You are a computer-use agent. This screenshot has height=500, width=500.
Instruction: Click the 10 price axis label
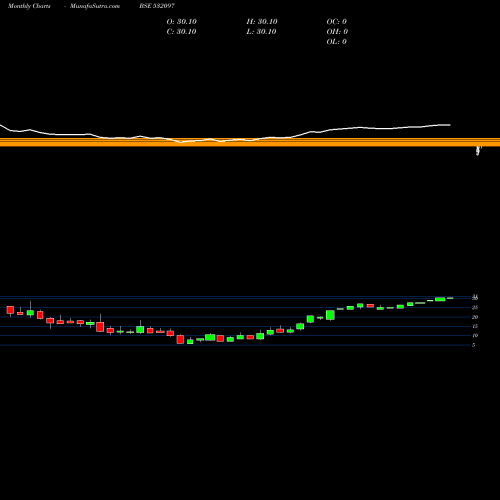(475, 336)
